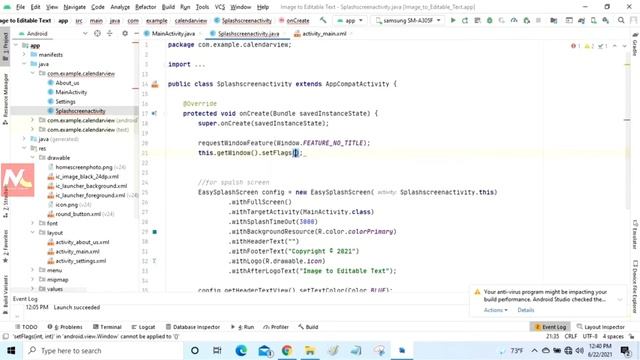Open the File menu
Screen dimensions: 640x360
tap(20, 7)
